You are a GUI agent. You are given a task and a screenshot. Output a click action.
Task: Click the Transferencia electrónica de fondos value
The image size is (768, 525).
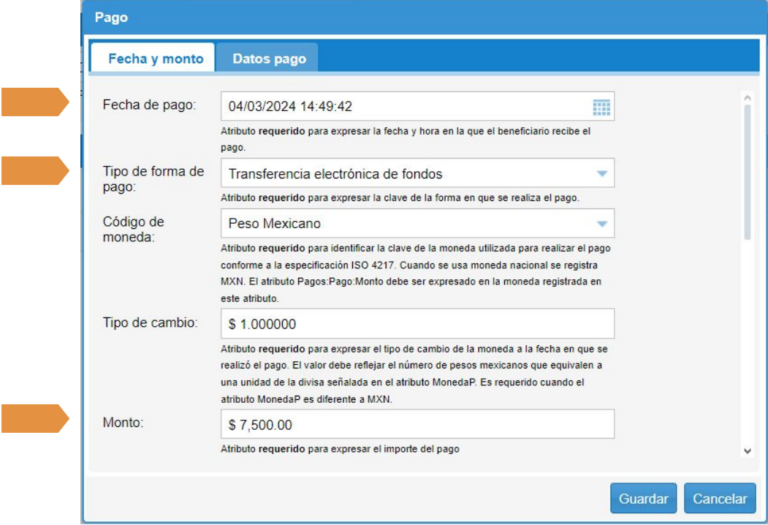(335, 174)
